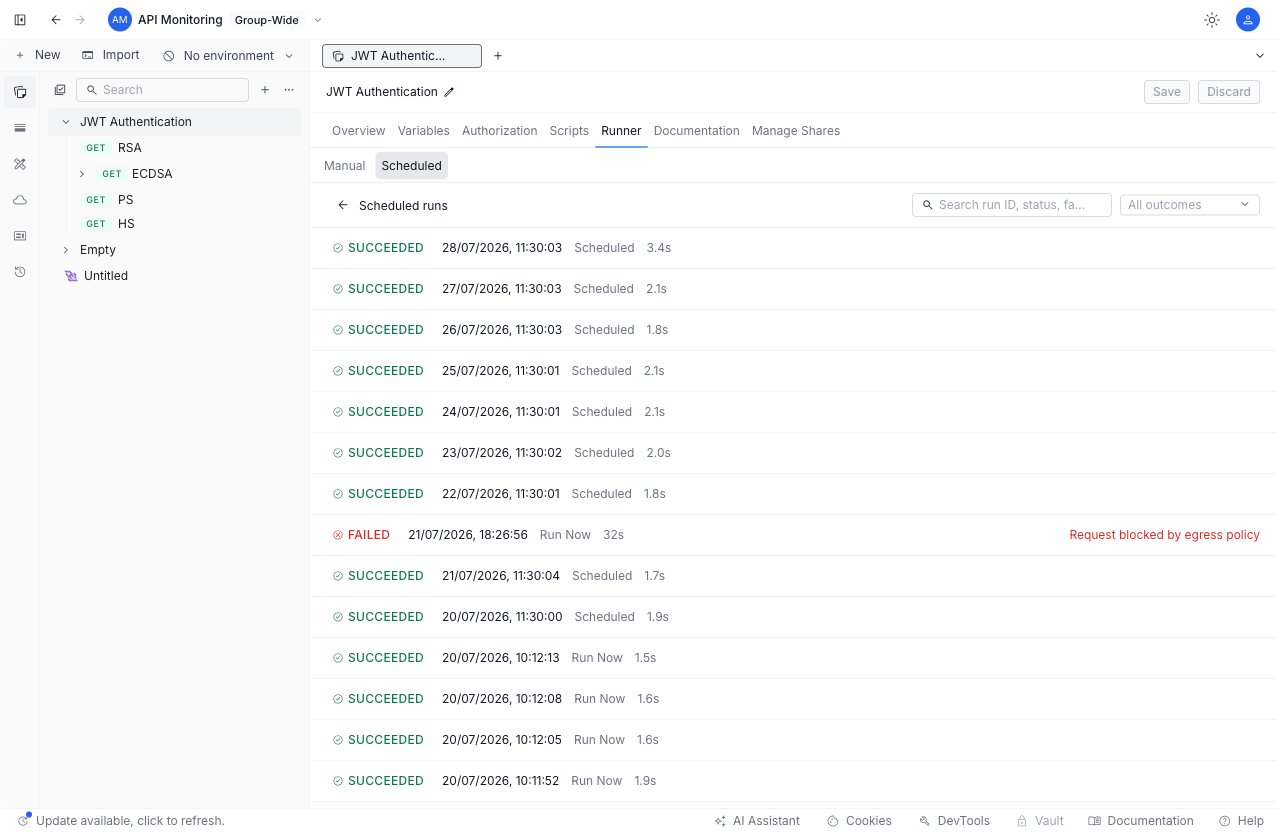
Task: Open the mock servers sidebar icon
Action: pyautogui.click(x=20, y=236)
